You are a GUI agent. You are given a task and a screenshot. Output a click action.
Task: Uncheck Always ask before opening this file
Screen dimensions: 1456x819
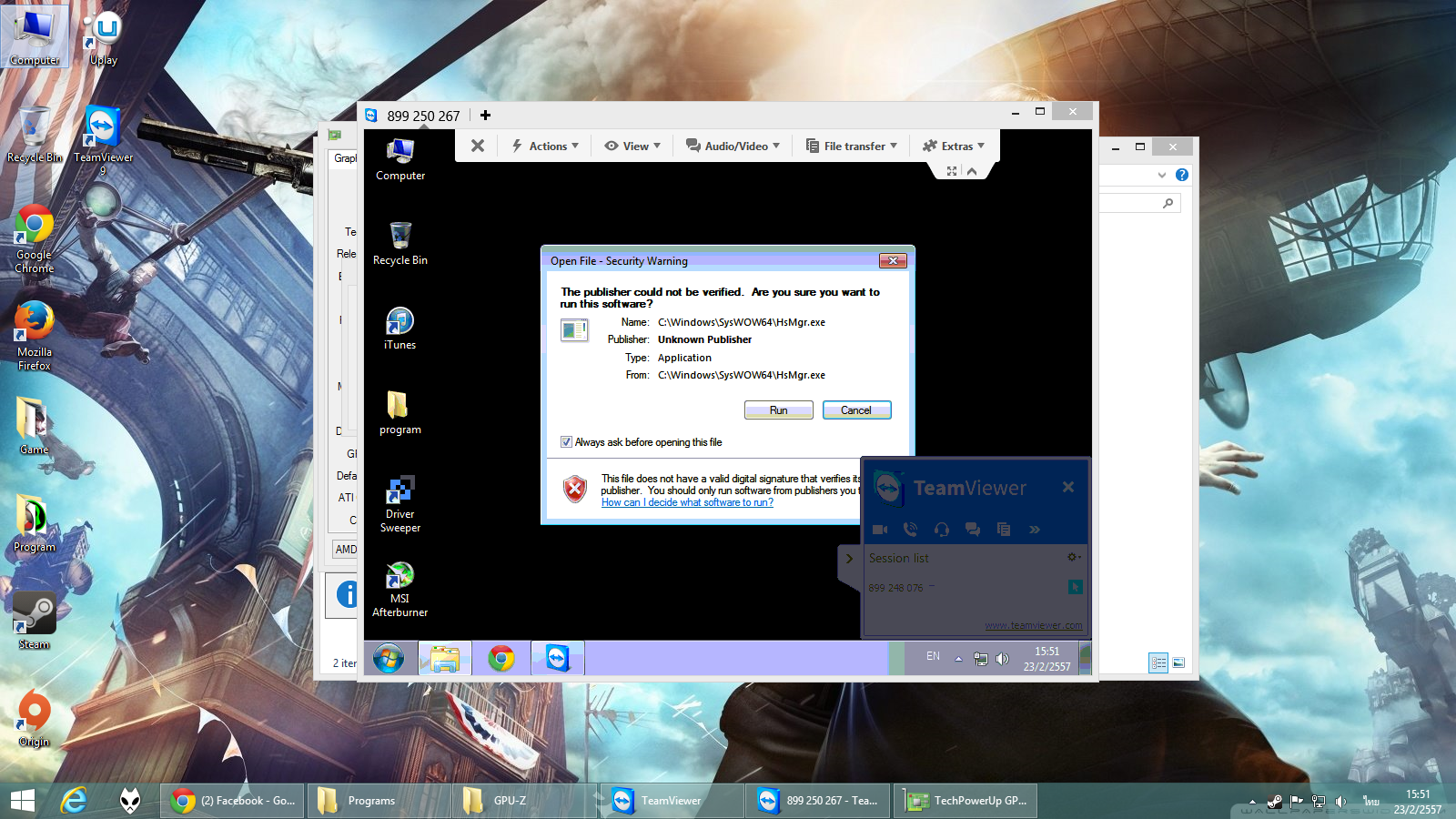pyautogui.click(x=566, y=442)
